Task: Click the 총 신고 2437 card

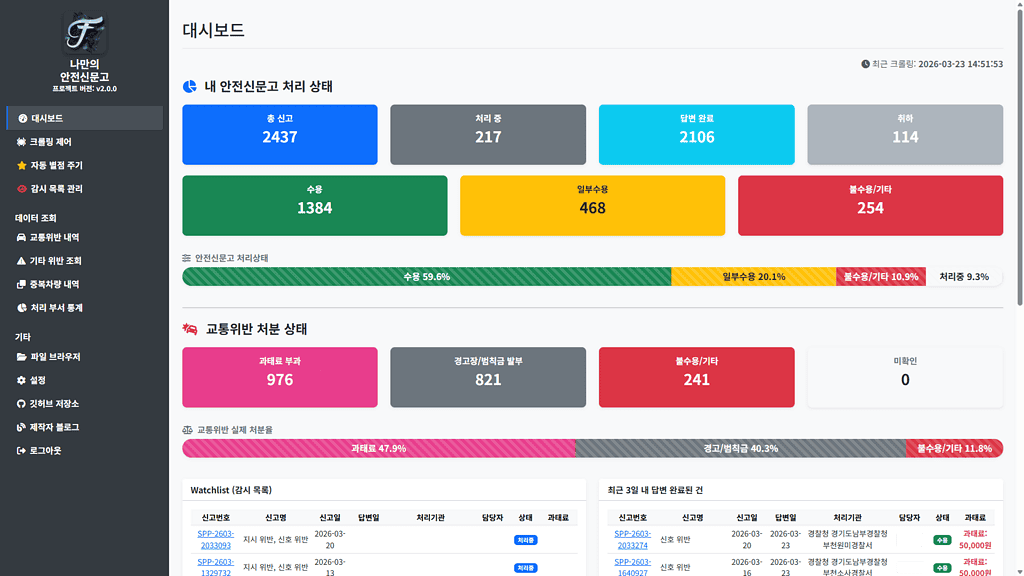Action: (x=280, y=134)
